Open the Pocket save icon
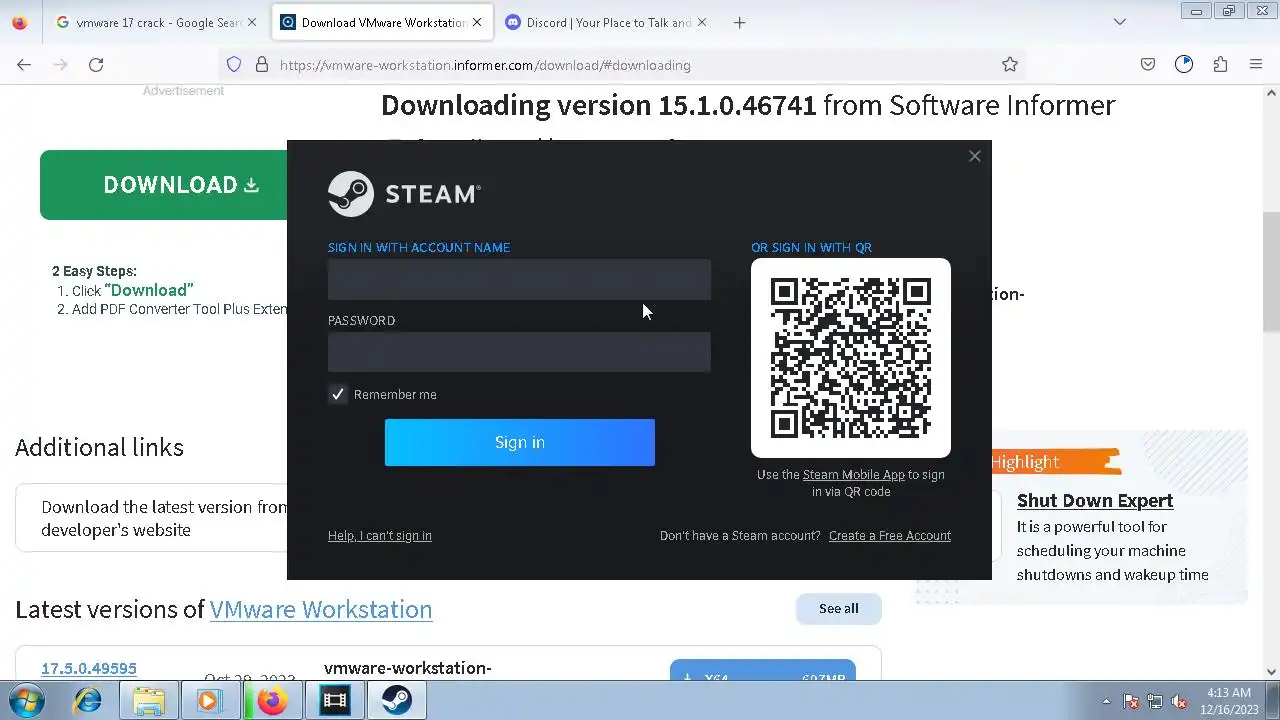The image size is (1280, 720). tap(1148, 65)
